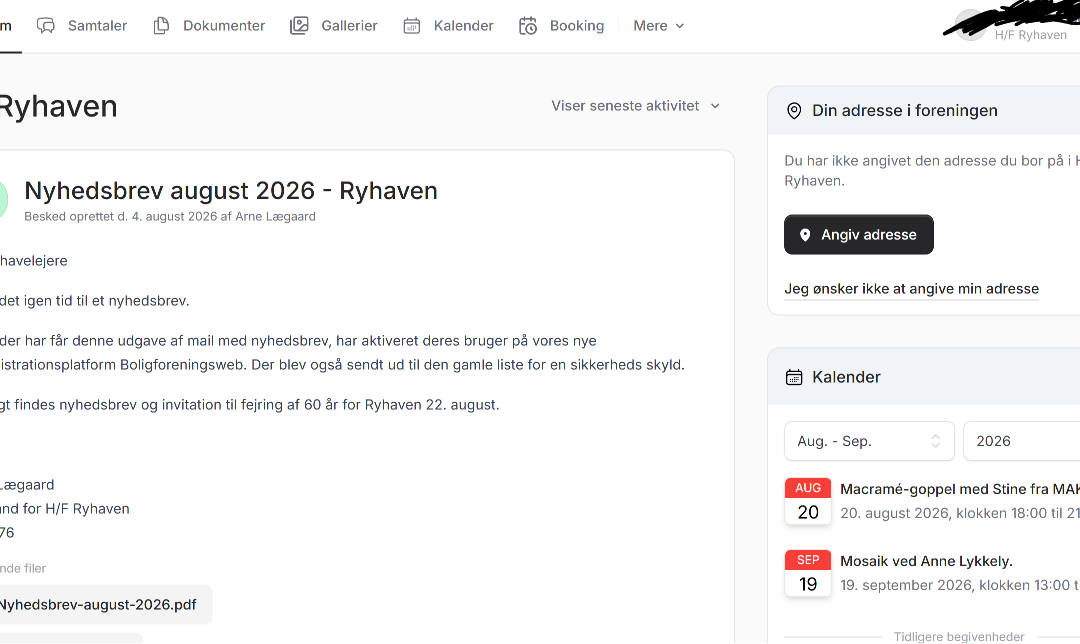Click Jeg ønsker ikke at angive min adresse
Viewport: 1080px width, 644px height.
coord(911,289)
